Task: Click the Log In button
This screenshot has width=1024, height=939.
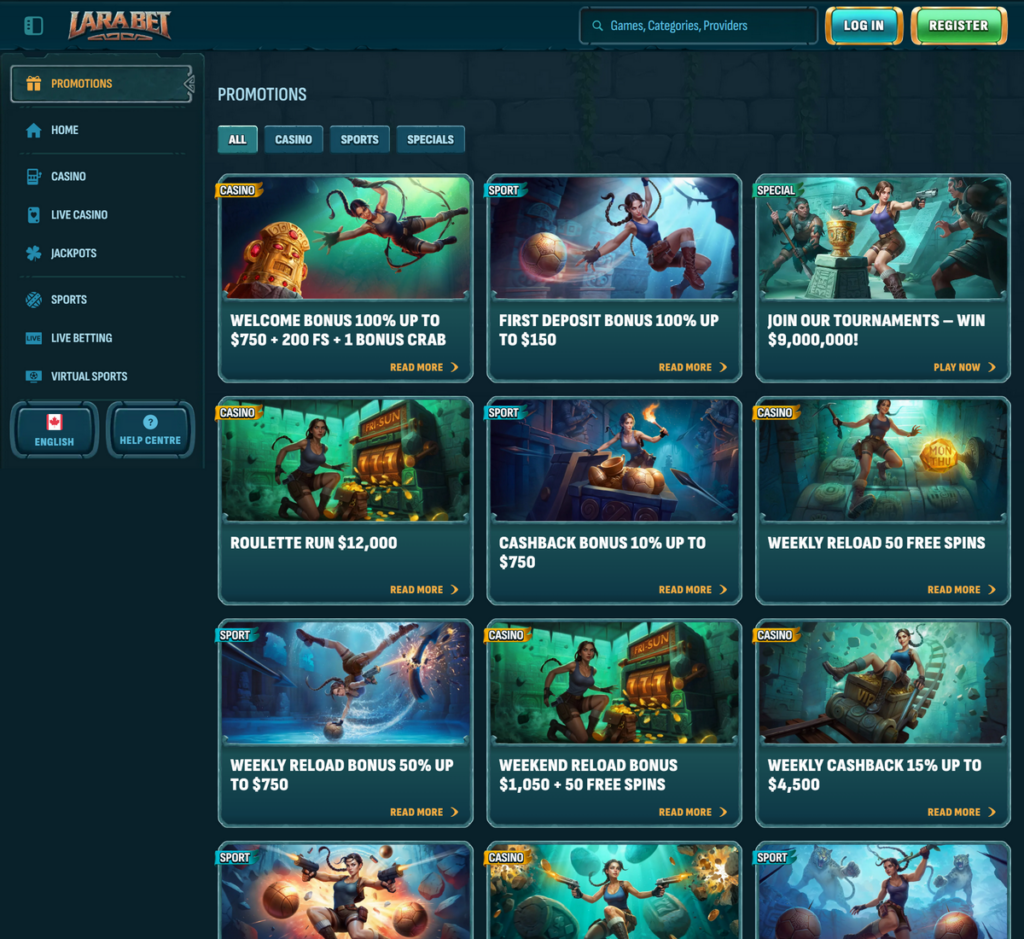Action: (x=863, y=26)
